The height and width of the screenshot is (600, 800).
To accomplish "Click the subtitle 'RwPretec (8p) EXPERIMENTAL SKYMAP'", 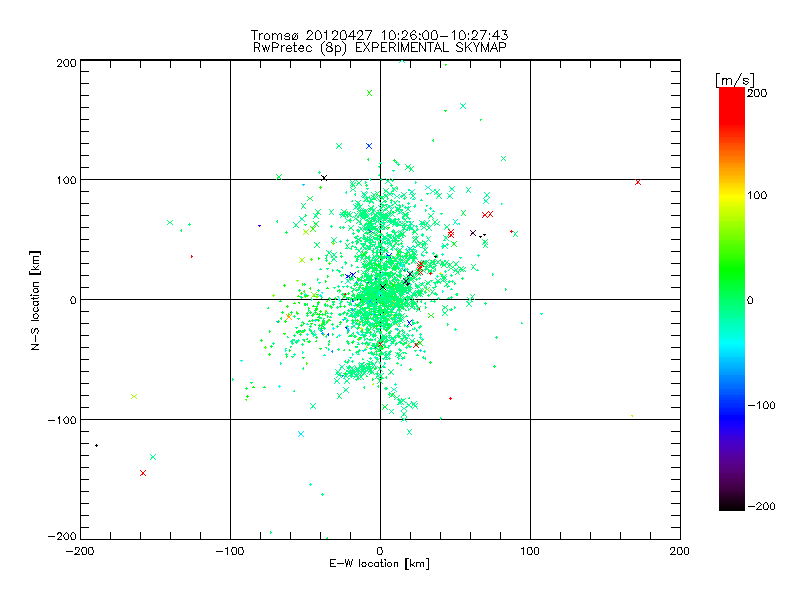I will pos(380,48).
